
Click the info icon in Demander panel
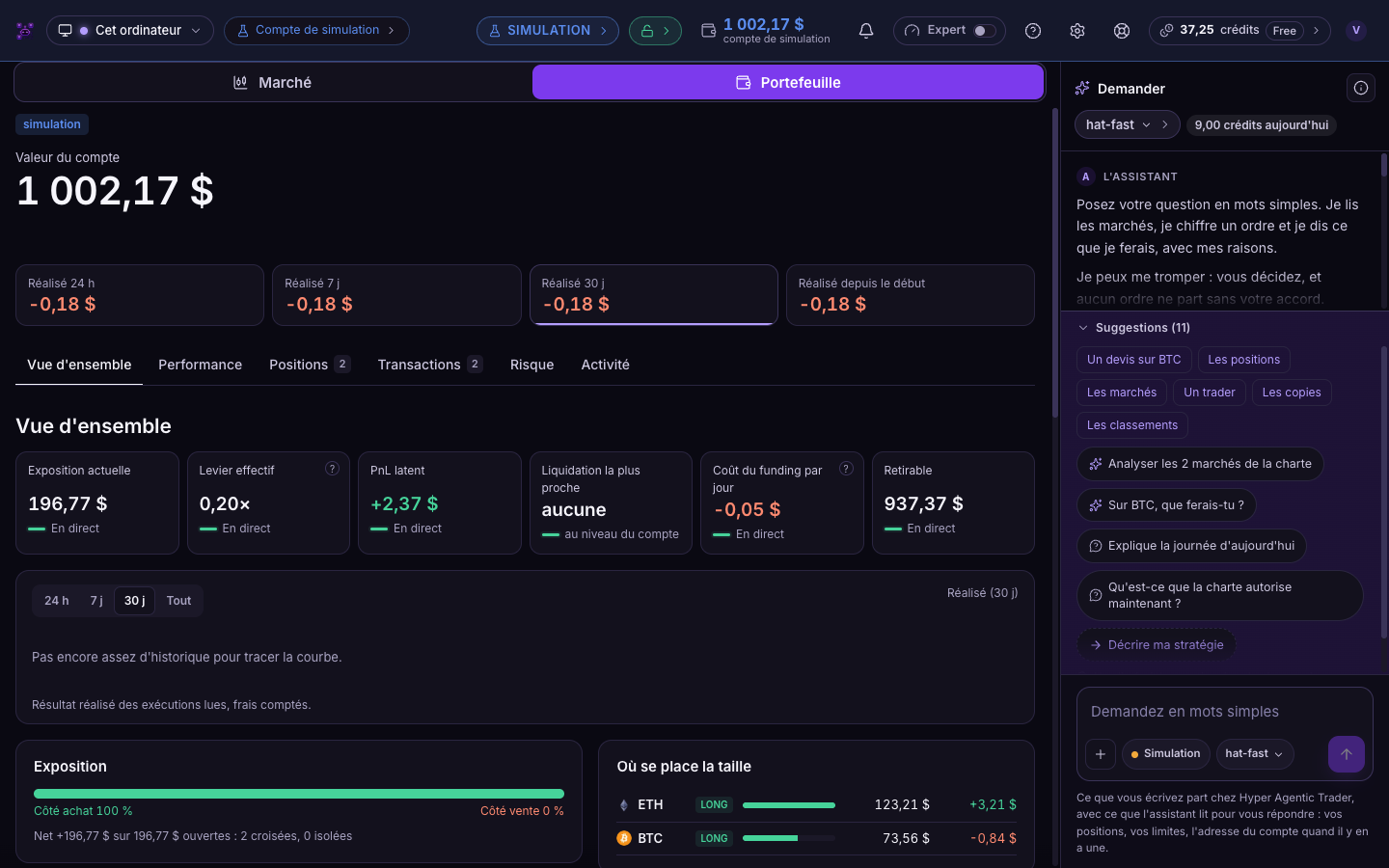[x=1361, y=88]
